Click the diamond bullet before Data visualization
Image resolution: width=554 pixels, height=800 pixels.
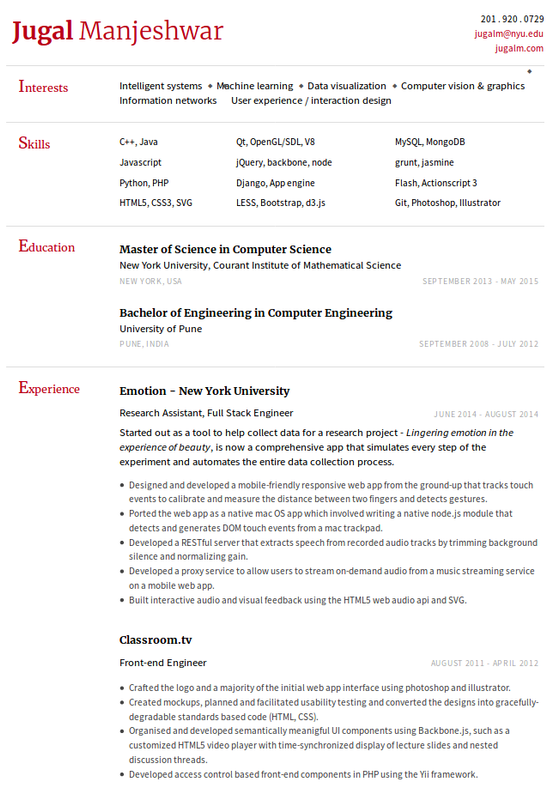301,86
